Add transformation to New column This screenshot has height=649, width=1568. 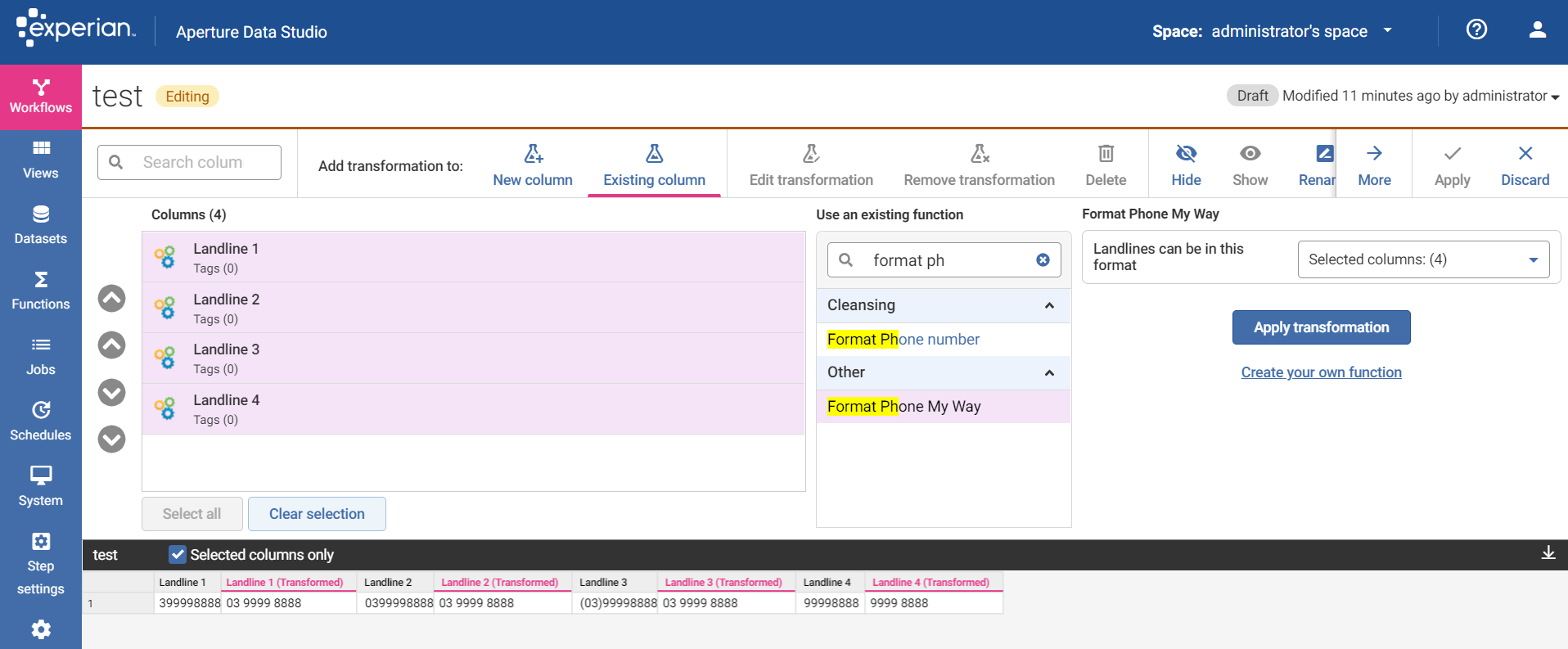coord(533,165)
